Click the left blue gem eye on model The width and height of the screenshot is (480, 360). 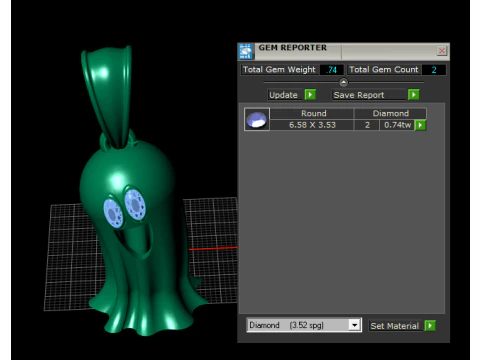pyautogui.click(x=113, y=213)
